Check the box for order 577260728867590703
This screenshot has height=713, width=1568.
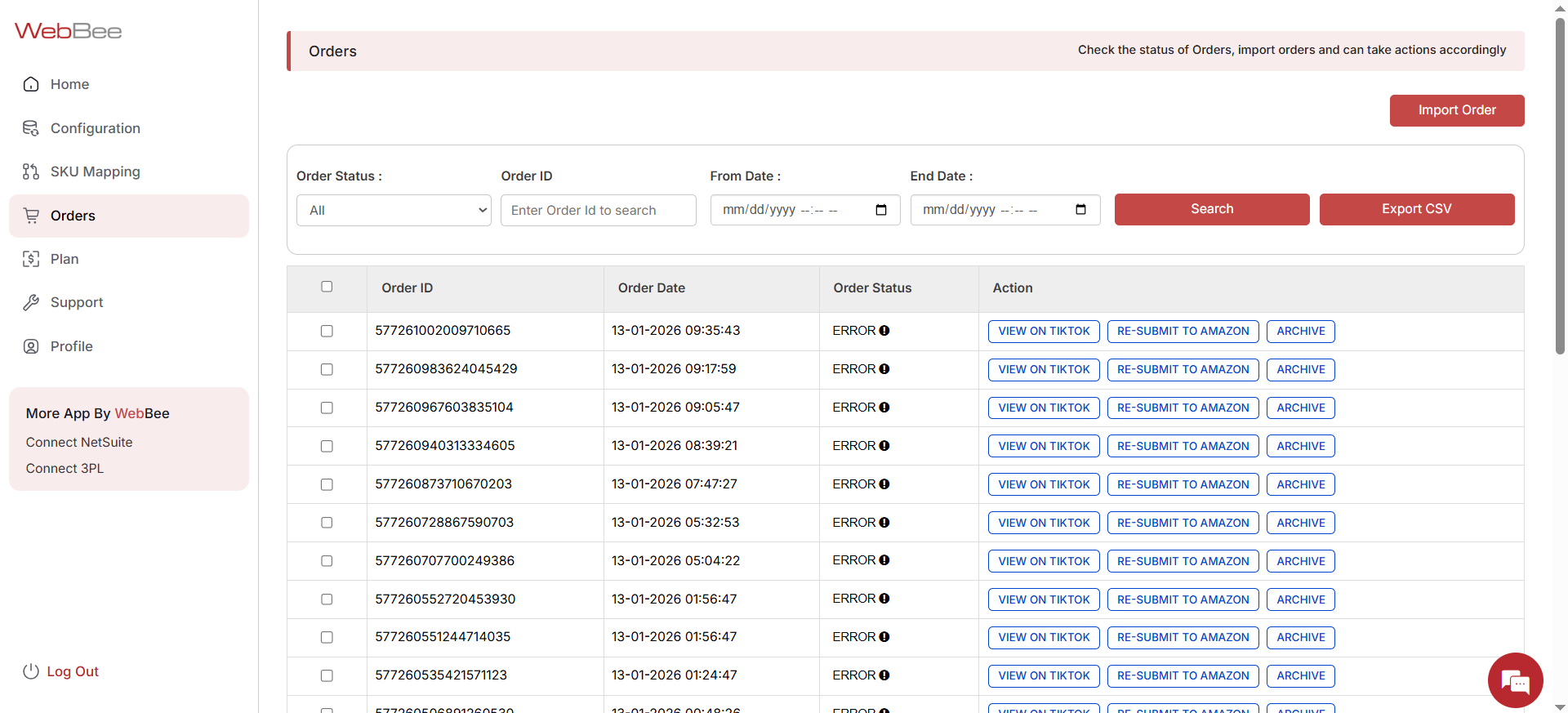coord(327,523)
